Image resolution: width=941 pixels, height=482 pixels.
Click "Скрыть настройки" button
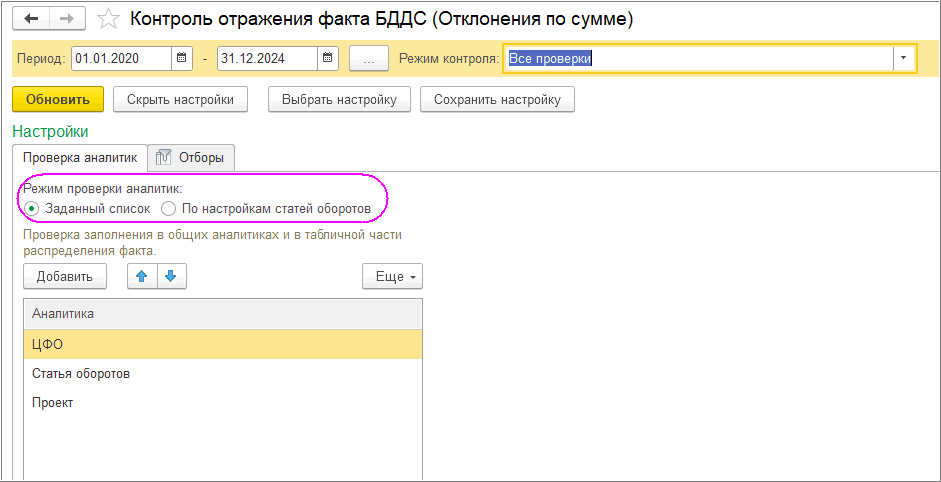tap(180, 100)
